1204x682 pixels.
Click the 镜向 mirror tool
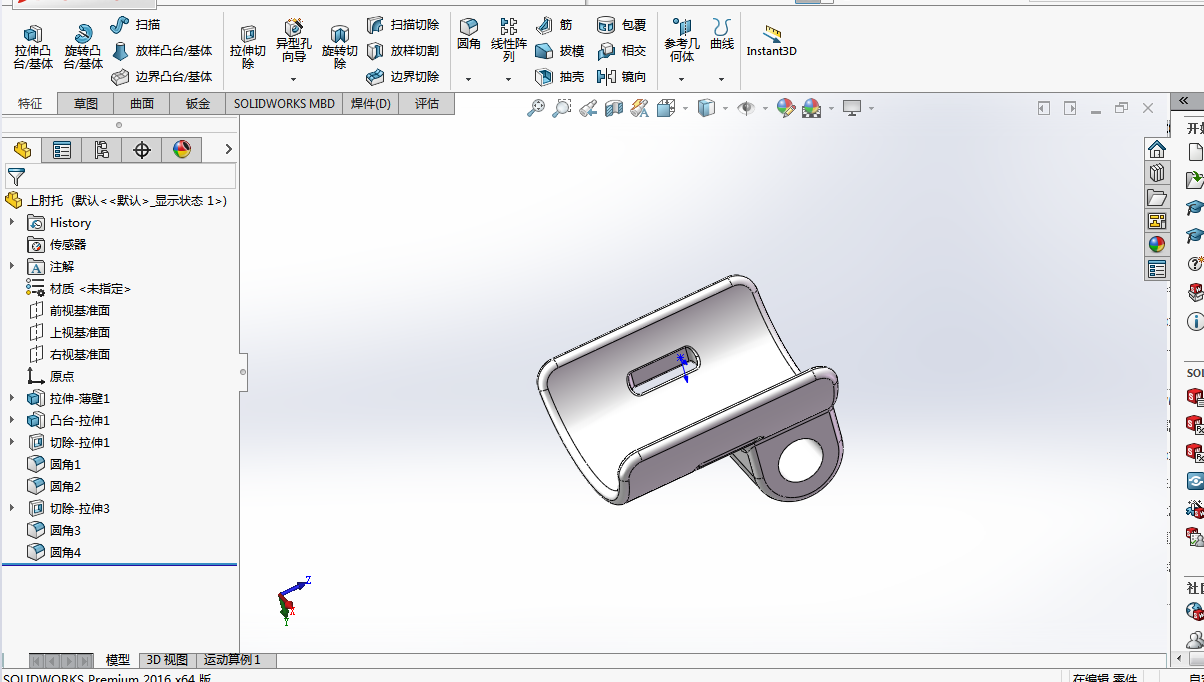(622, 76)
